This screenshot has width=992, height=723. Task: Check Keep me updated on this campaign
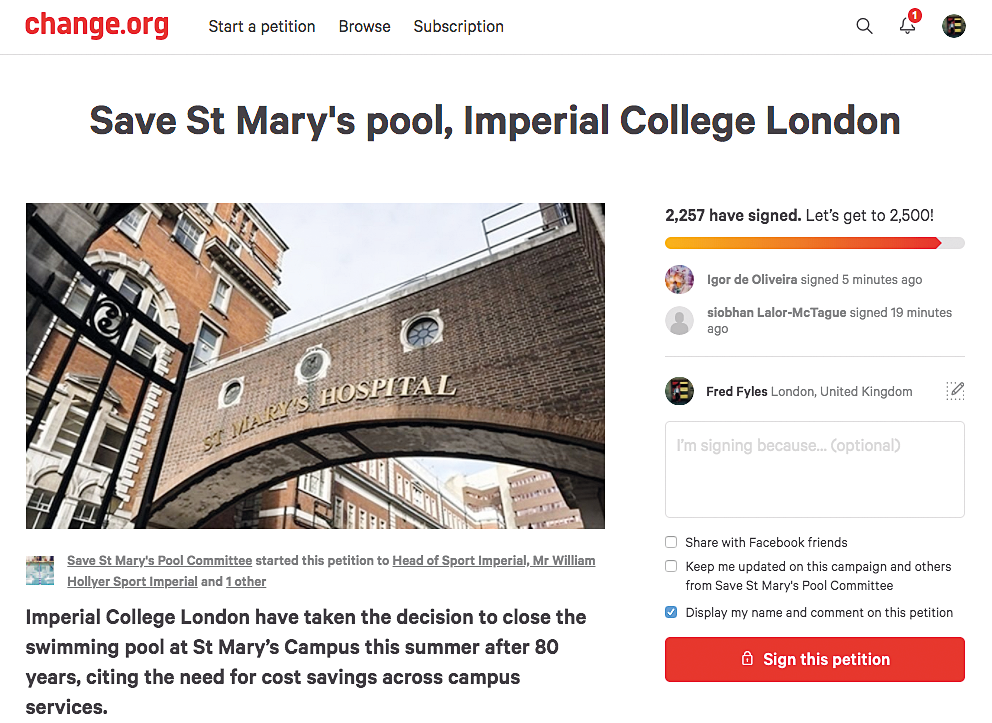point(671,566)
